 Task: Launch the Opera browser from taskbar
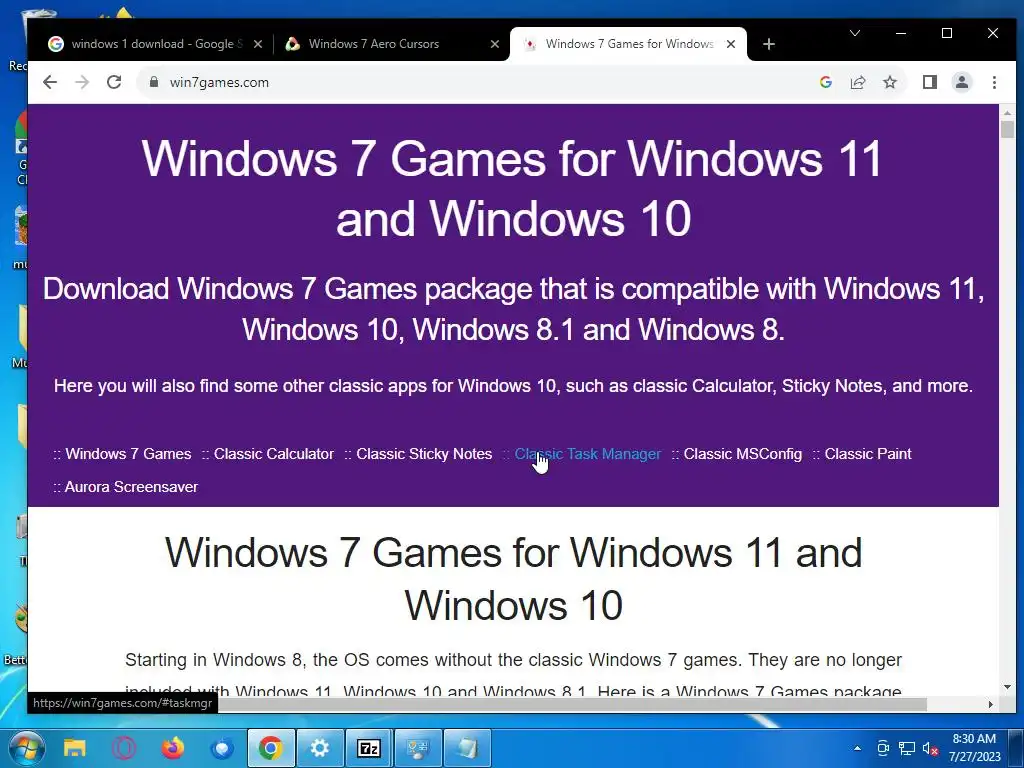tap(123, 748)
